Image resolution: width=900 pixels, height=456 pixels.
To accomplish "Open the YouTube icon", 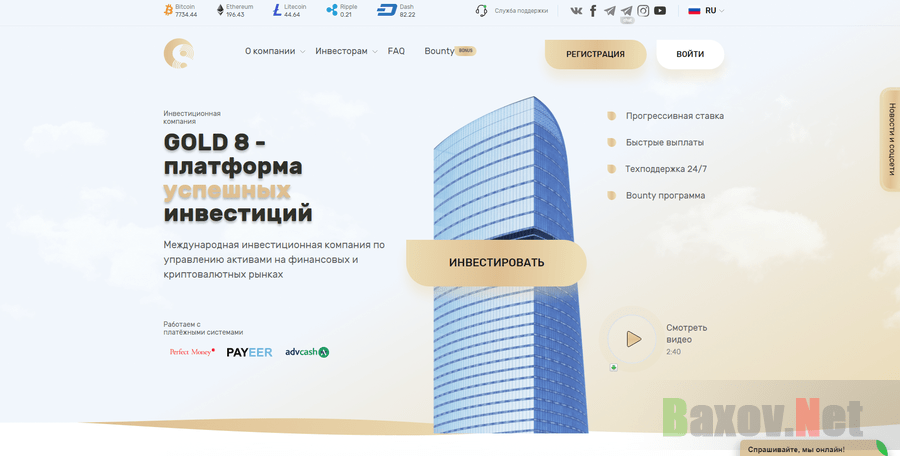I will [660, 11].
